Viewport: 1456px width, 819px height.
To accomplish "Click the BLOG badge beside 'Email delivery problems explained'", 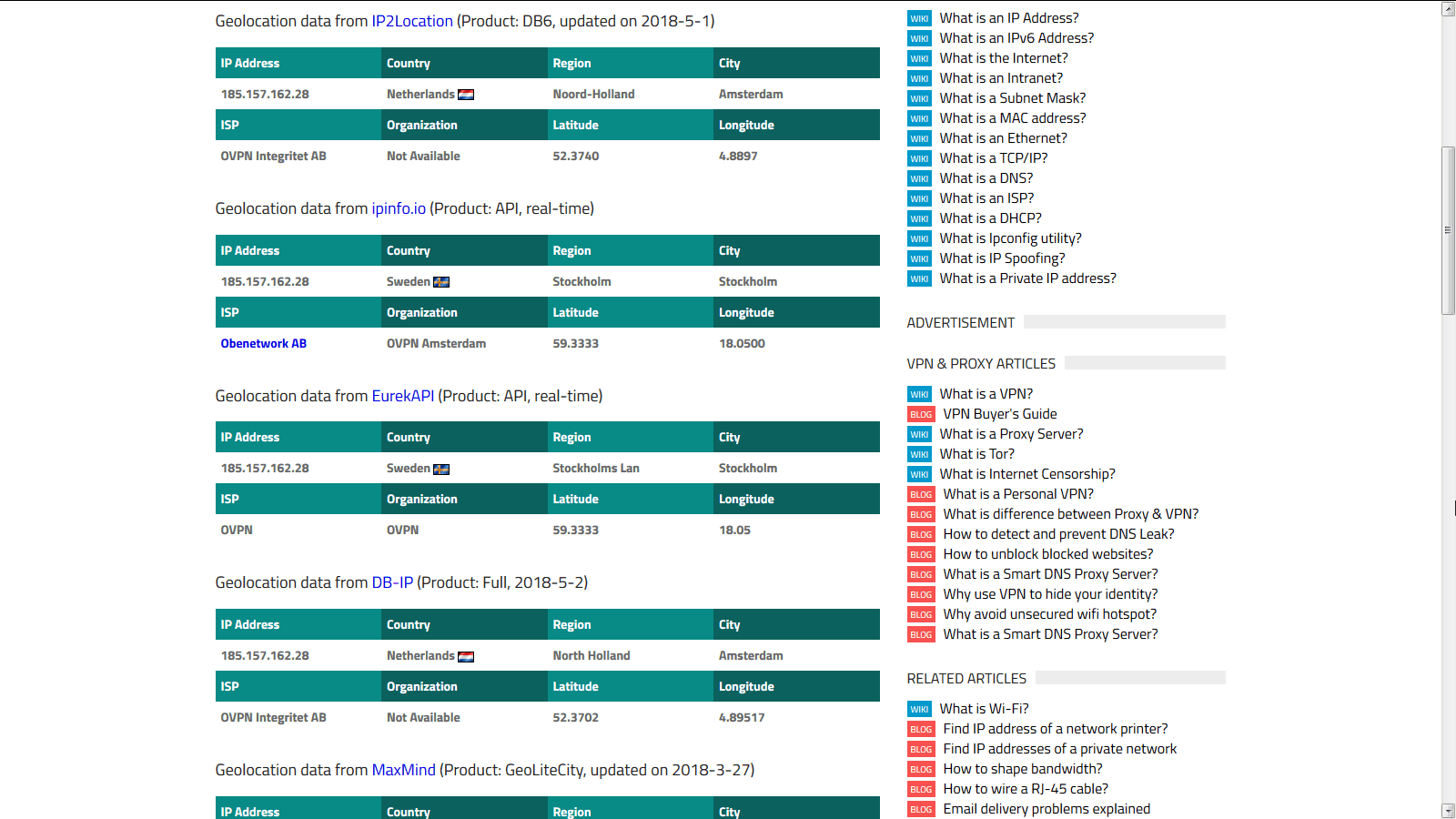I will coord(921,809).
